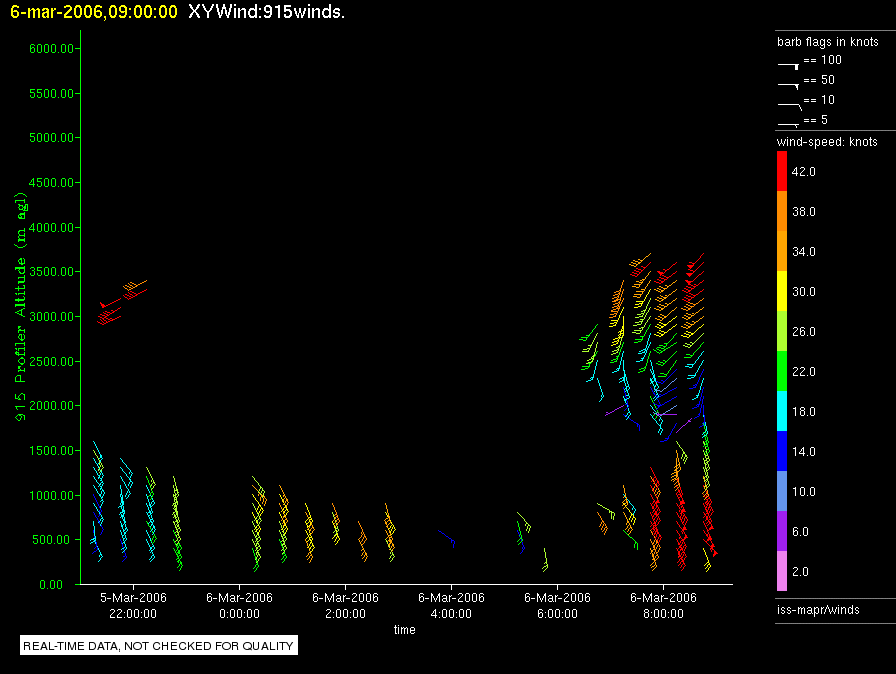Viewport: 896px width, 674px height.
Task: Pick the yellow 30.0 knots color band
Action: [782, 292]
